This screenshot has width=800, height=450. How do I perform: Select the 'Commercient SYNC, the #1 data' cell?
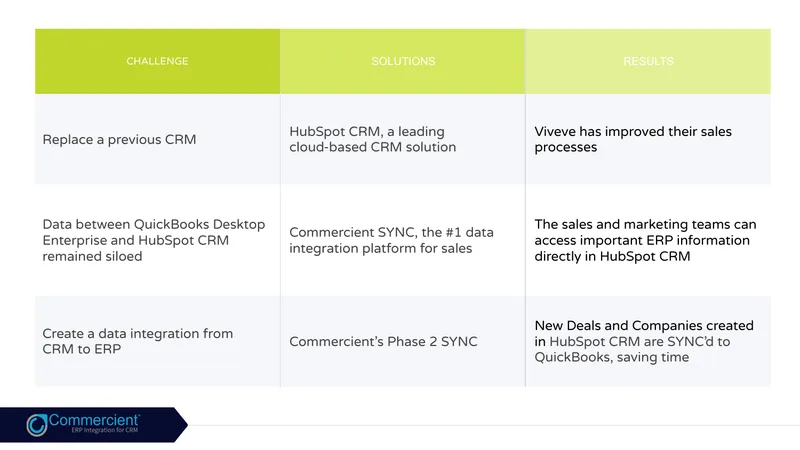coord(403,240)
